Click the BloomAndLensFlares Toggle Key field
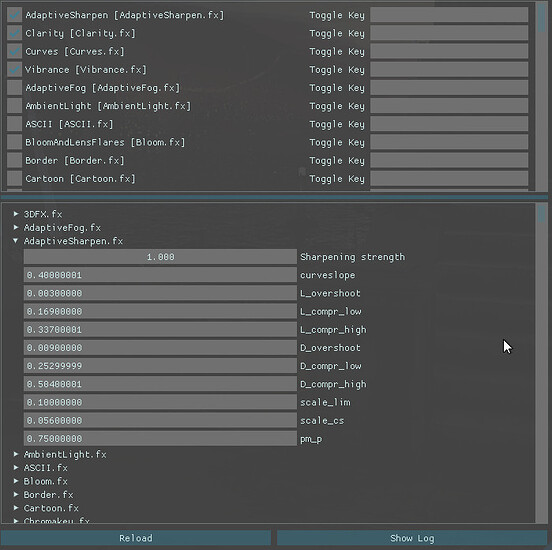Image resolution: width=552 pixels, height=550 pixels. tap(449, 142)
